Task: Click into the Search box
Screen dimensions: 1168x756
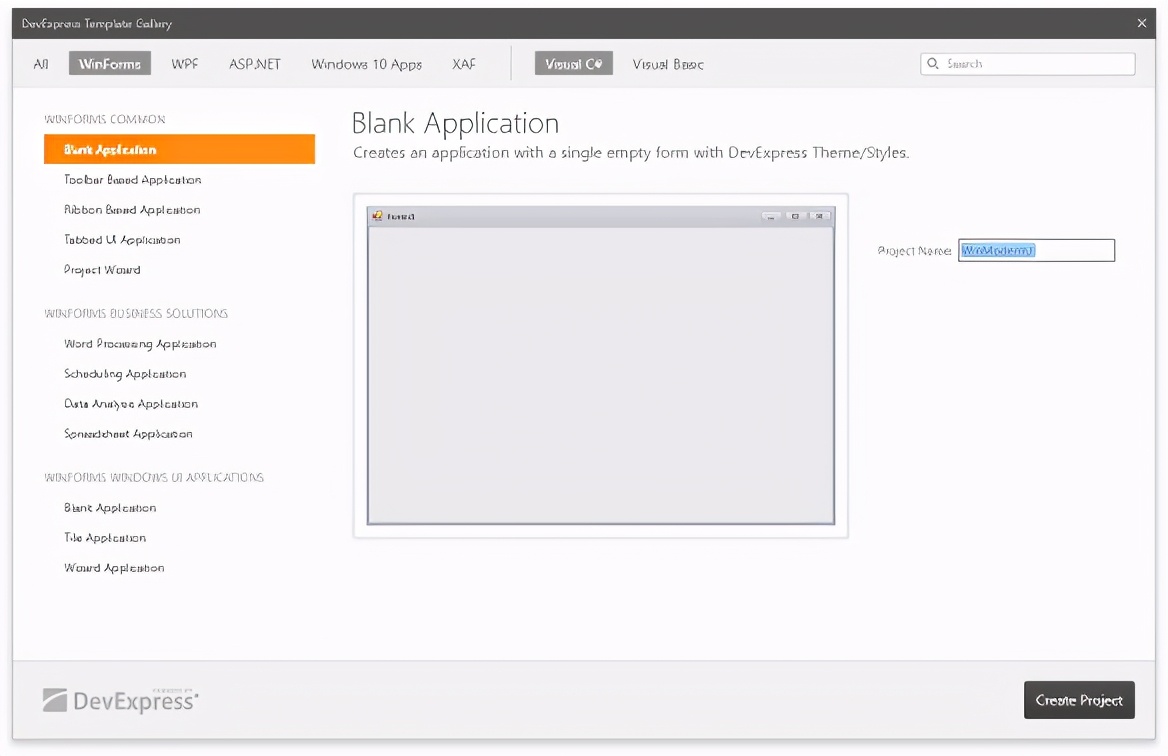Action: pos(1028,64)
